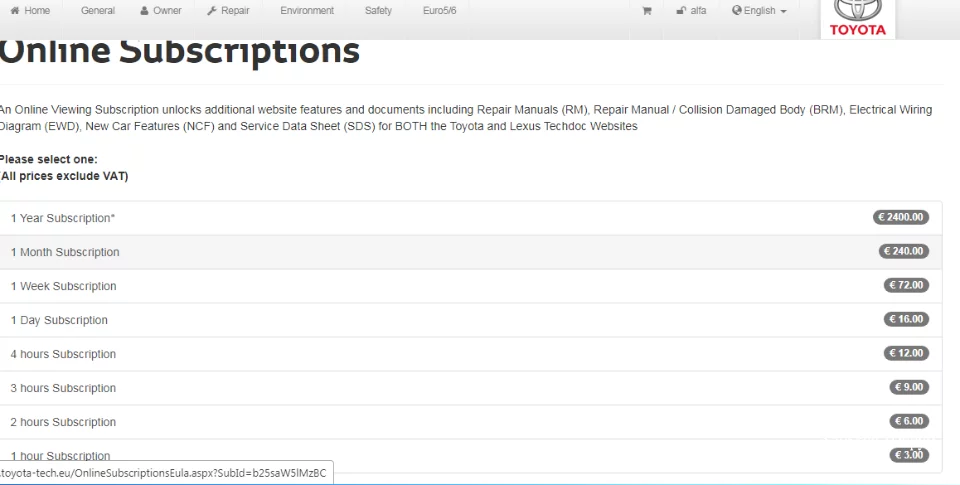
Task: Click the € 16.00 price badge
Action: 906,319
